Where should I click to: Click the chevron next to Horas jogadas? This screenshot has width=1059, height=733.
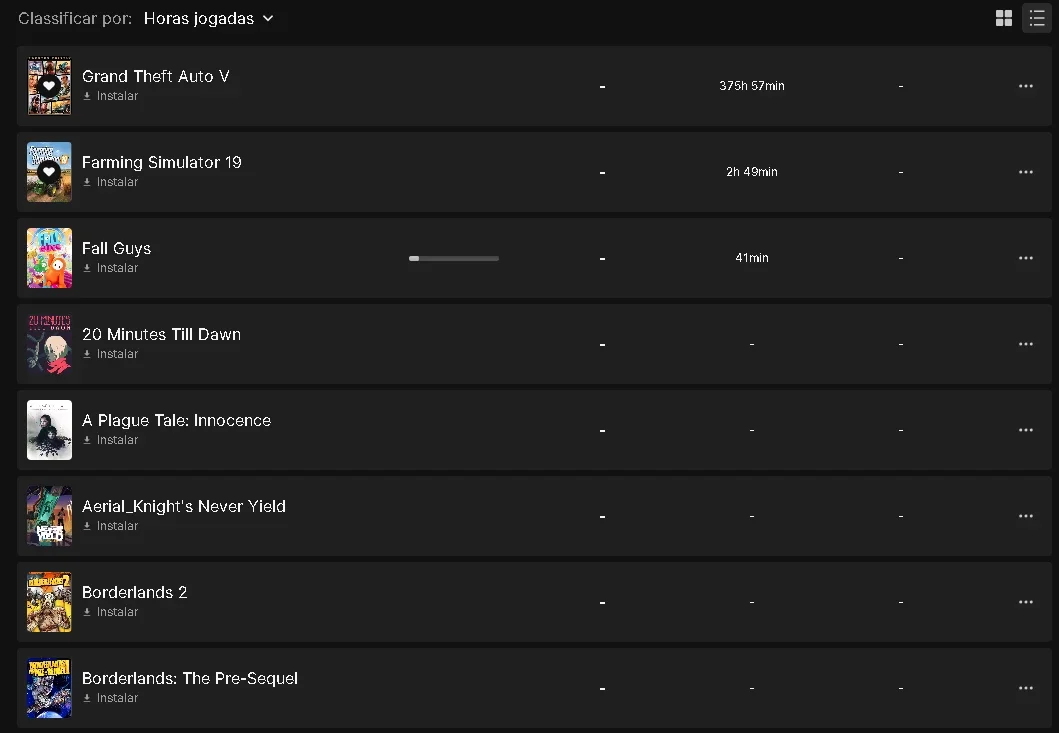pos(268,18)
